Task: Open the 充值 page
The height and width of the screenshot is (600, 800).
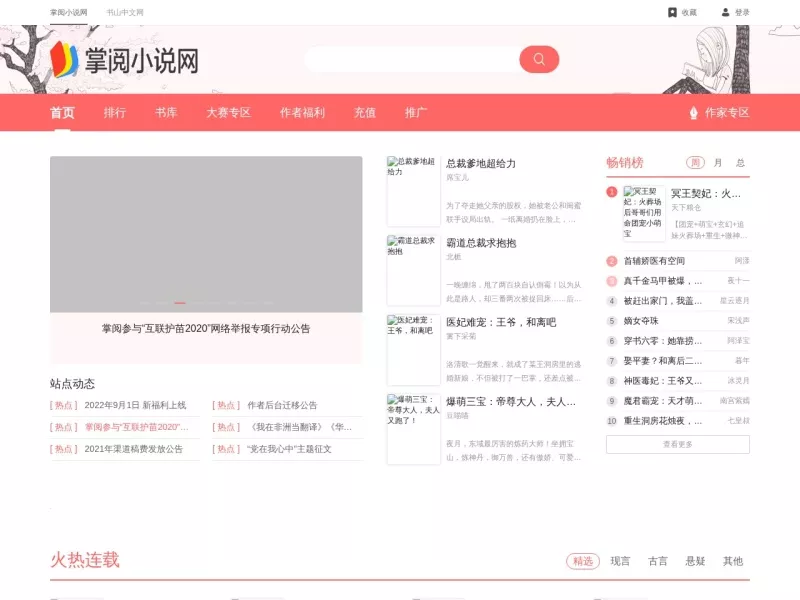Action: [365, 113]
